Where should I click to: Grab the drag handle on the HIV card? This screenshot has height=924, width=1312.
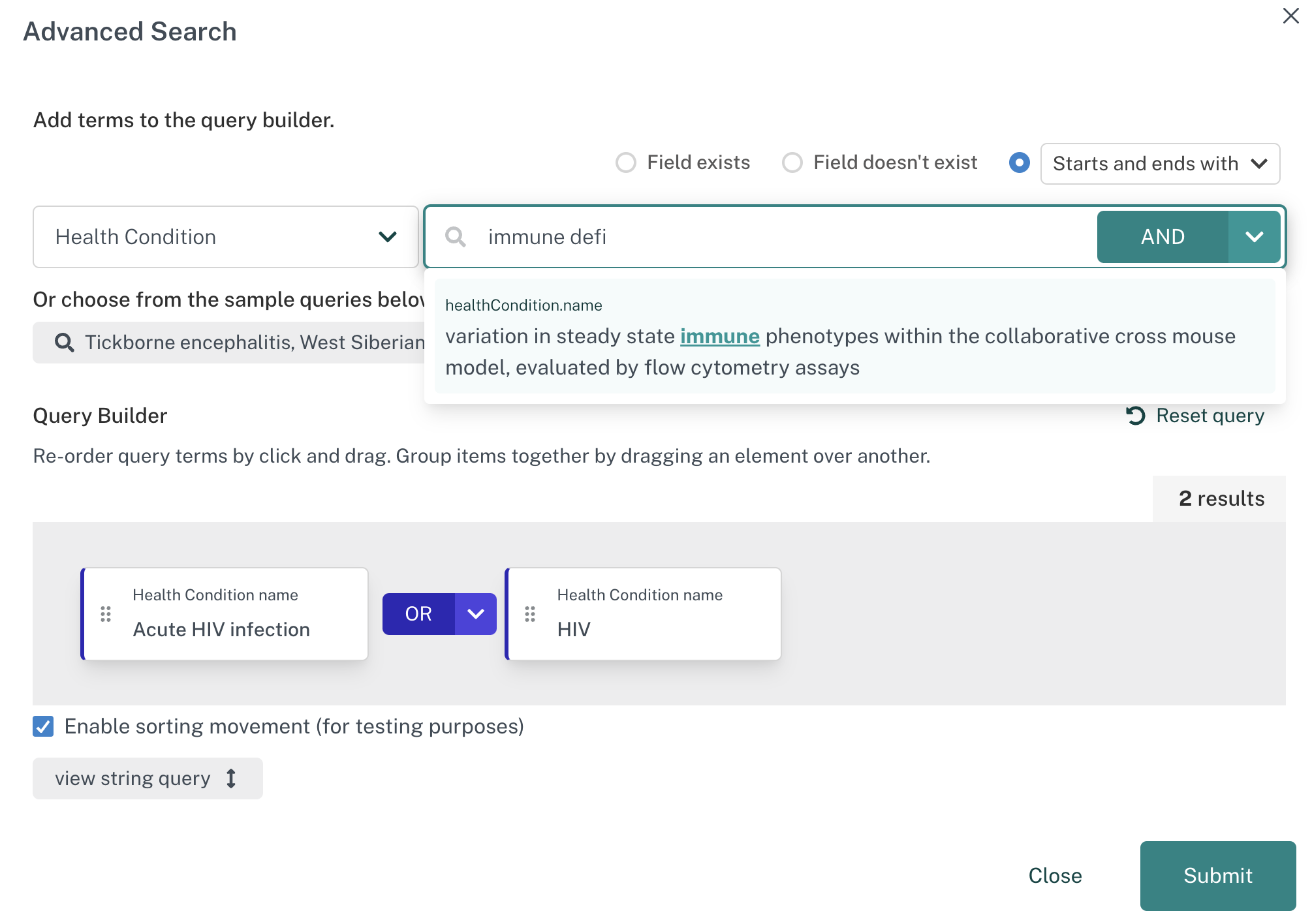coord(530,614)
